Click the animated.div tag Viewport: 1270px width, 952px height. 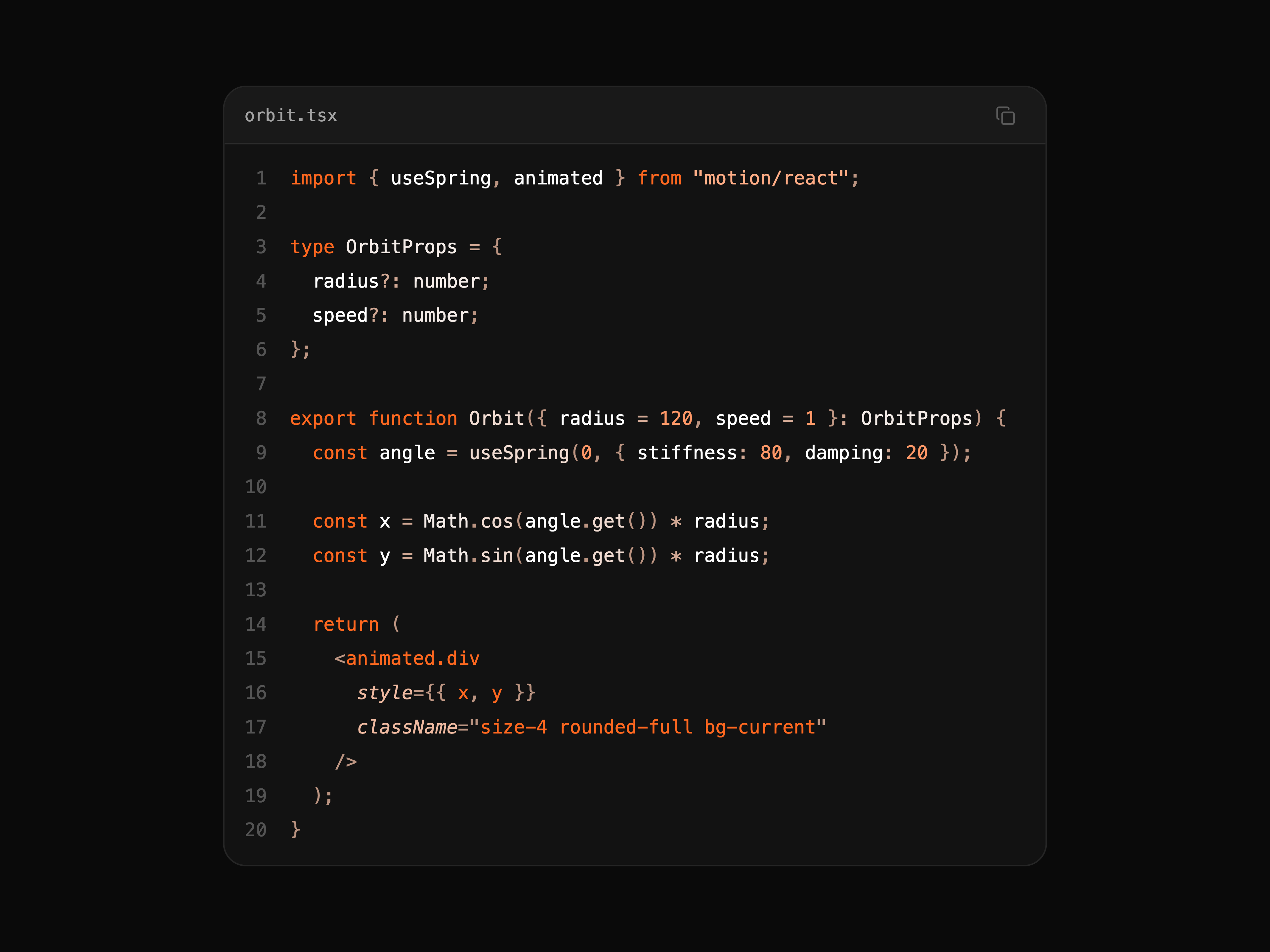click(412, 658)
